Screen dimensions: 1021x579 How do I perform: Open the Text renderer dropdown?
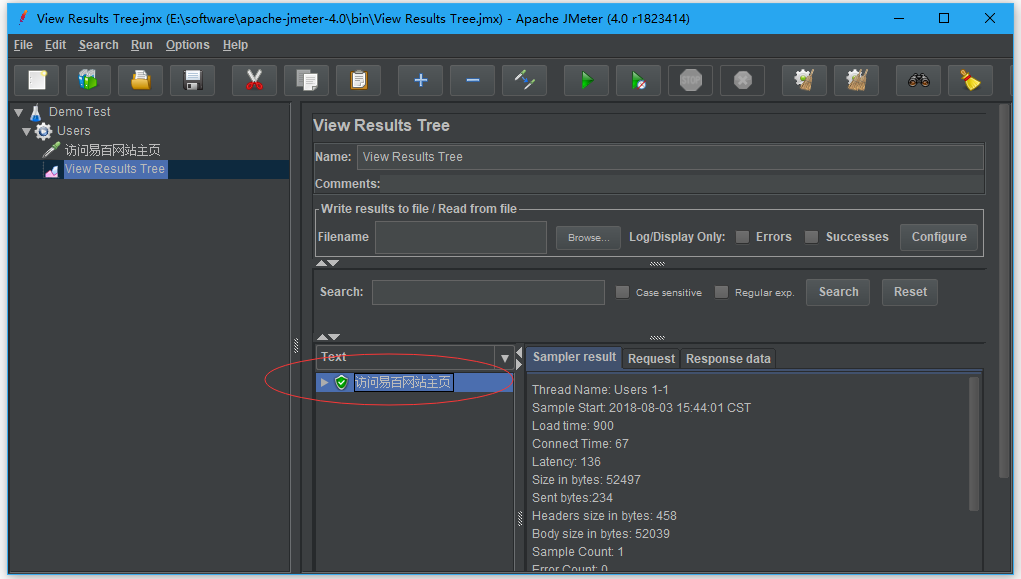coord(505,358)
